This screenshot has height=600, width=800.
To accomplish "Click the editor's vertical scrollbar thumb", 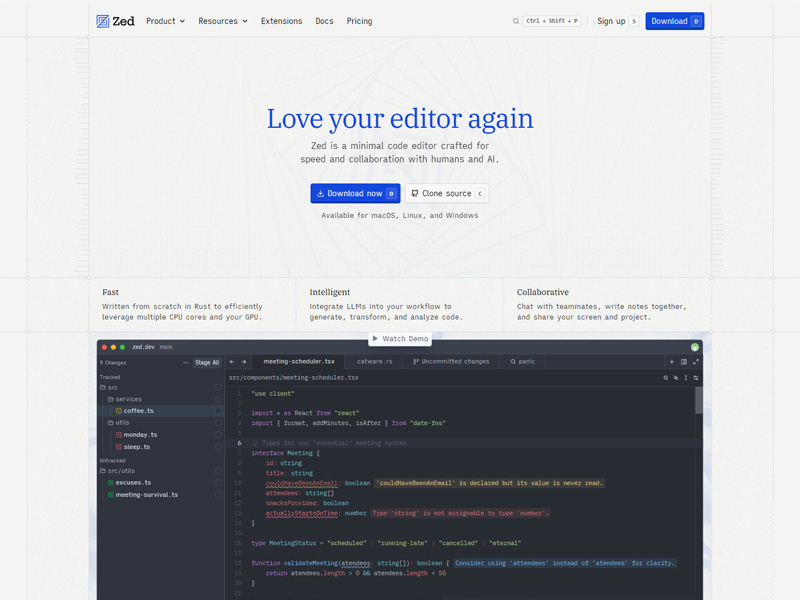I will pos(698,400).
